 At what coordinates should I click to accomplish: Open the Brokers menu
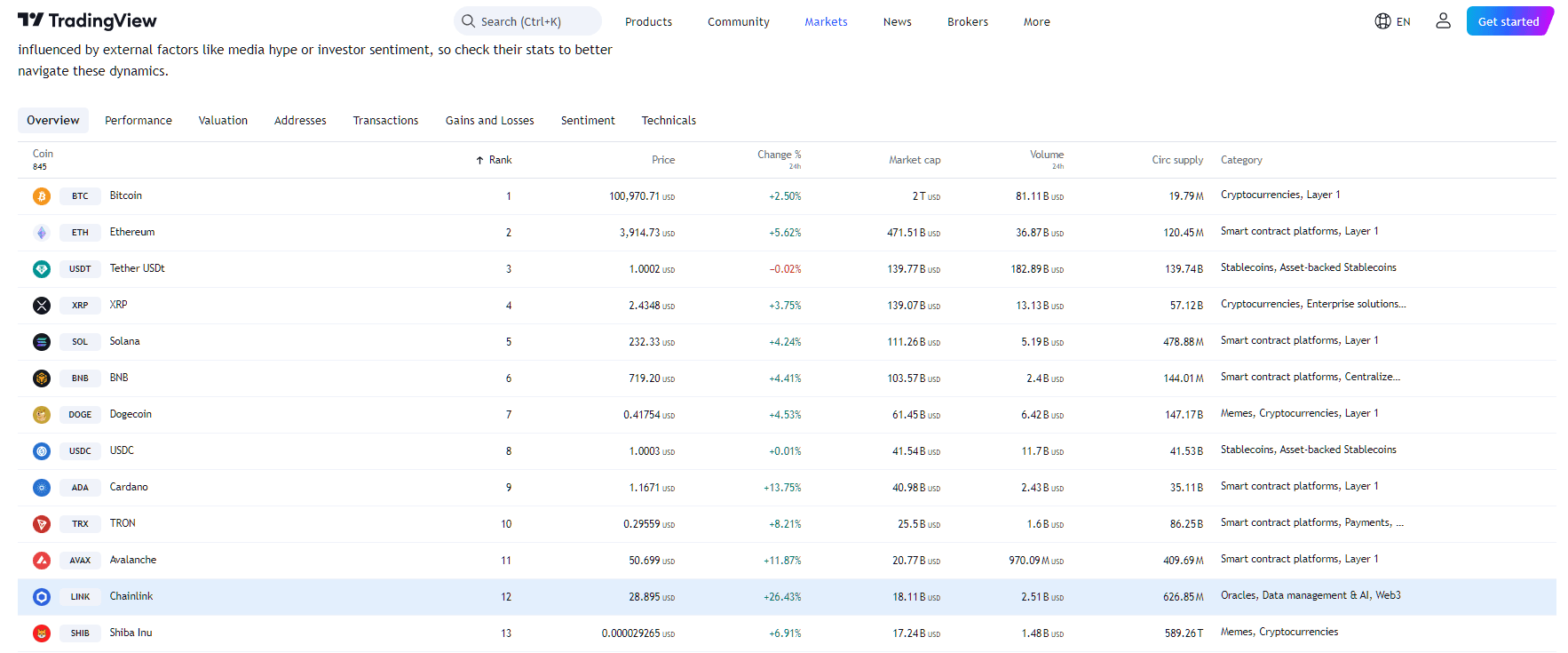pyautogui.click(x=968, y=21)
